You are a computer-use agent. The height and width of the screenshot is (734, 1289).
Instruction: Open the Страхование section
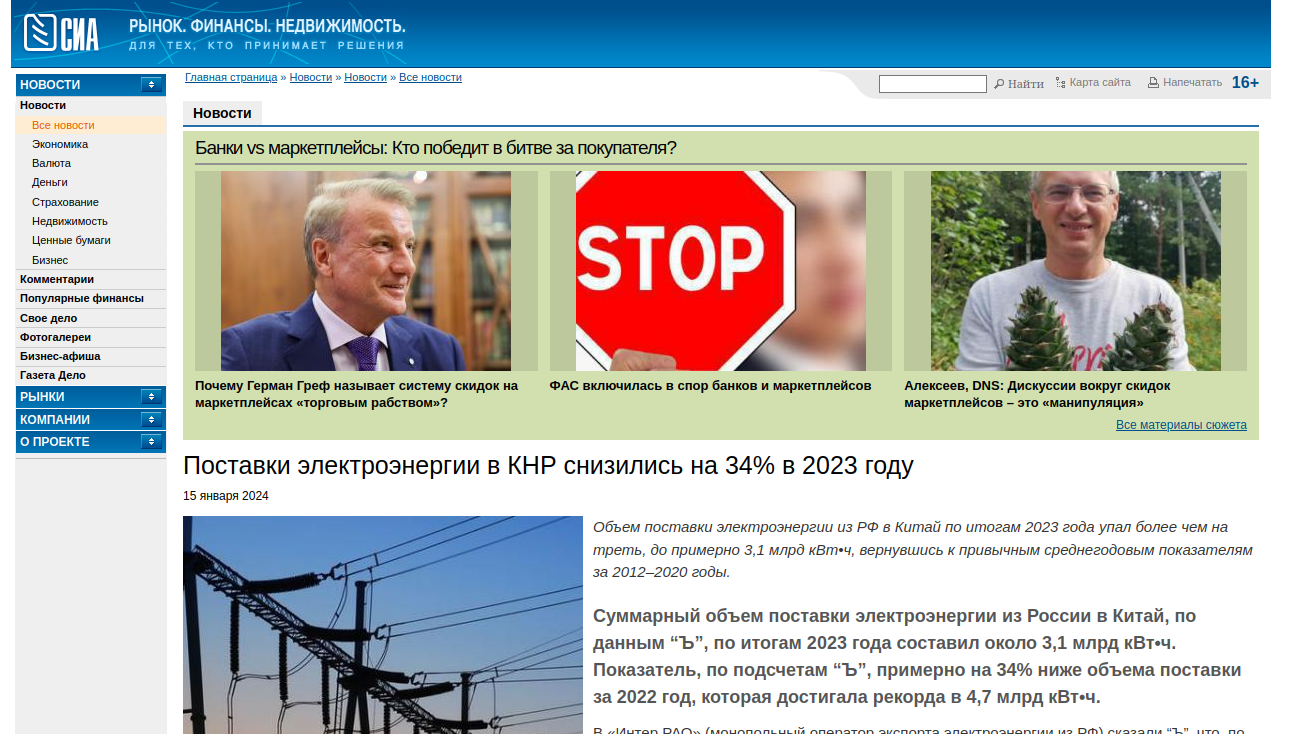click(x=65, y=202)
